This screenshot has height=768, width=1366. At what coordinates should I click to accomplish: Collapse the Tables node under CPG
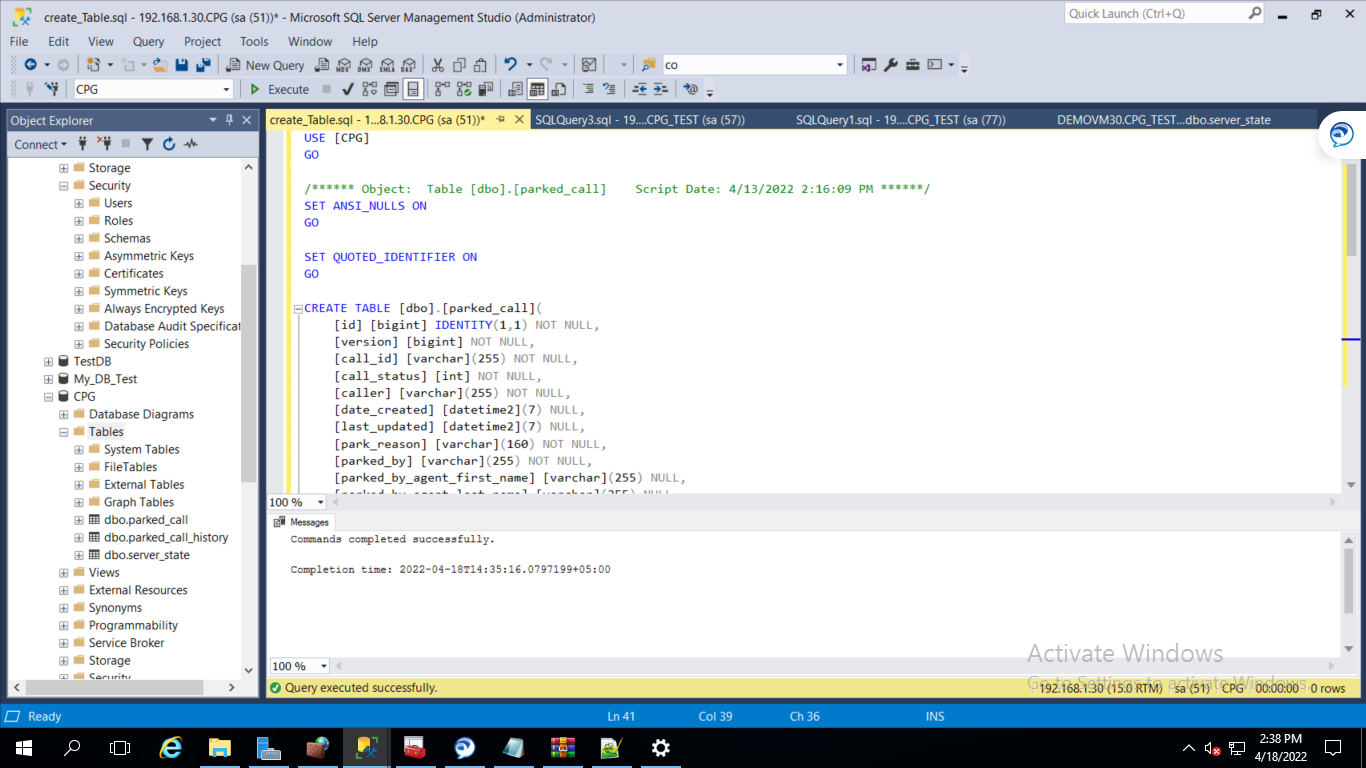tap(62, 431)
